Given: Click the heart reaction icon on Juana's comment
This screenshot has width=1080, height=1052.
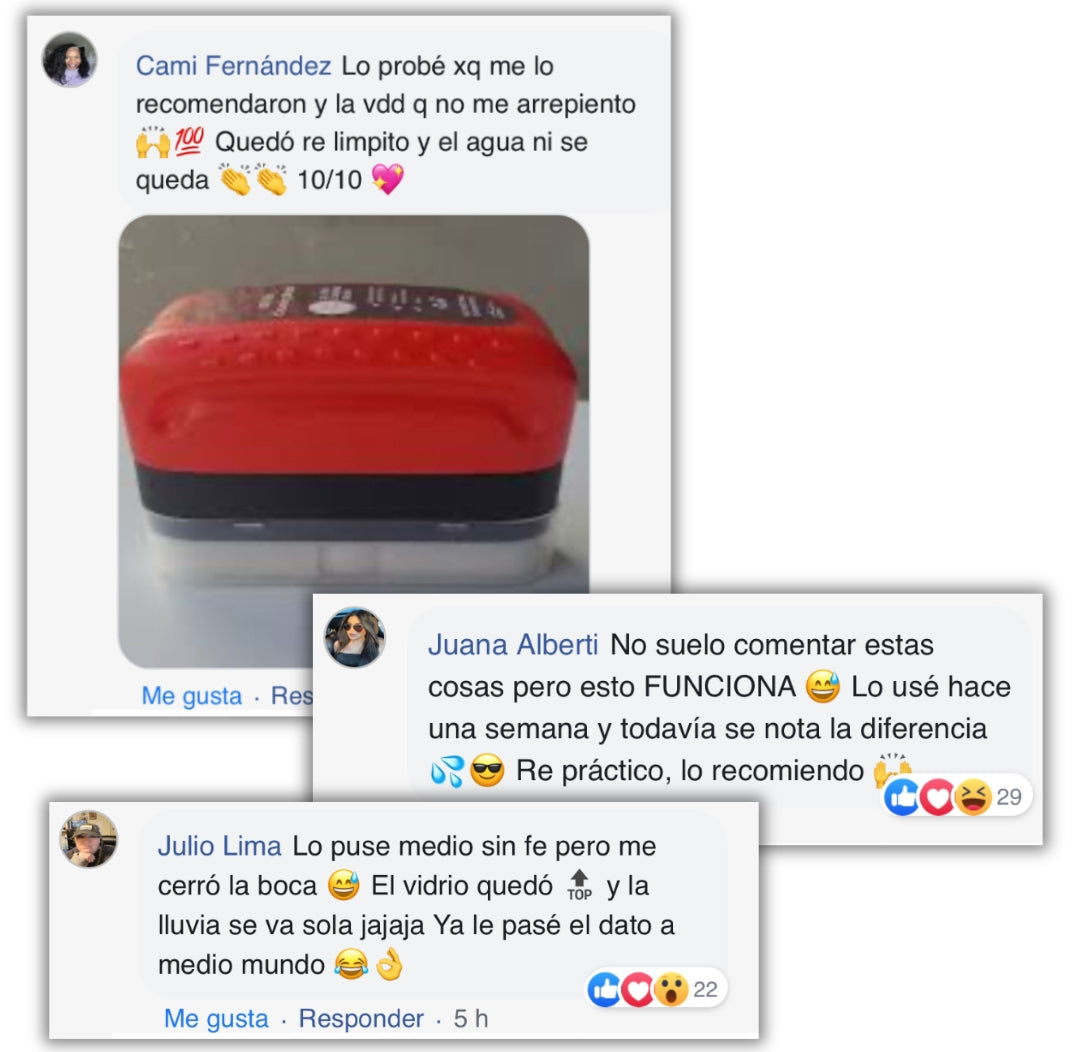Looking at the screenshot, I should [x=937, y=797].
